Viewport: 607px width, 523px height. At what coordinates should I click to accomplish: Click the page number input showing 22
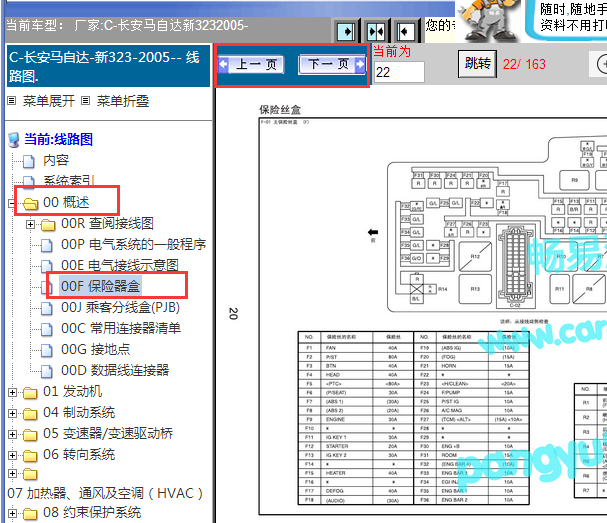[399, 72]
